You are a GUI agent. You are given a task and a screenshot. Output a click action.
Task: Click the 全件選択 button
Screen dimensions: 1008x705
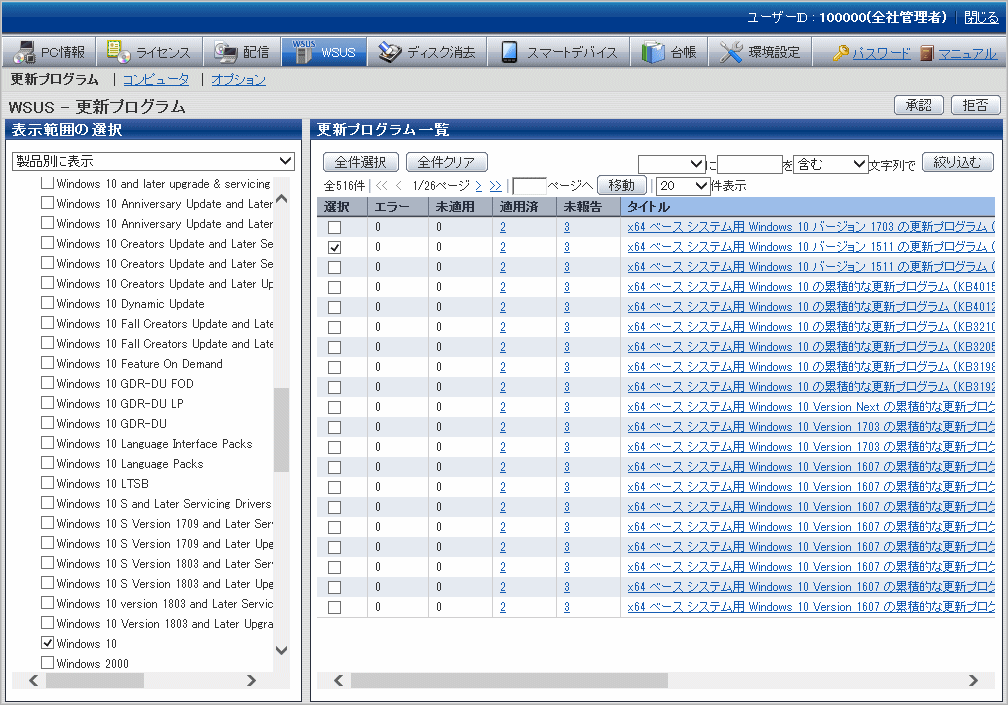point(360,162)
